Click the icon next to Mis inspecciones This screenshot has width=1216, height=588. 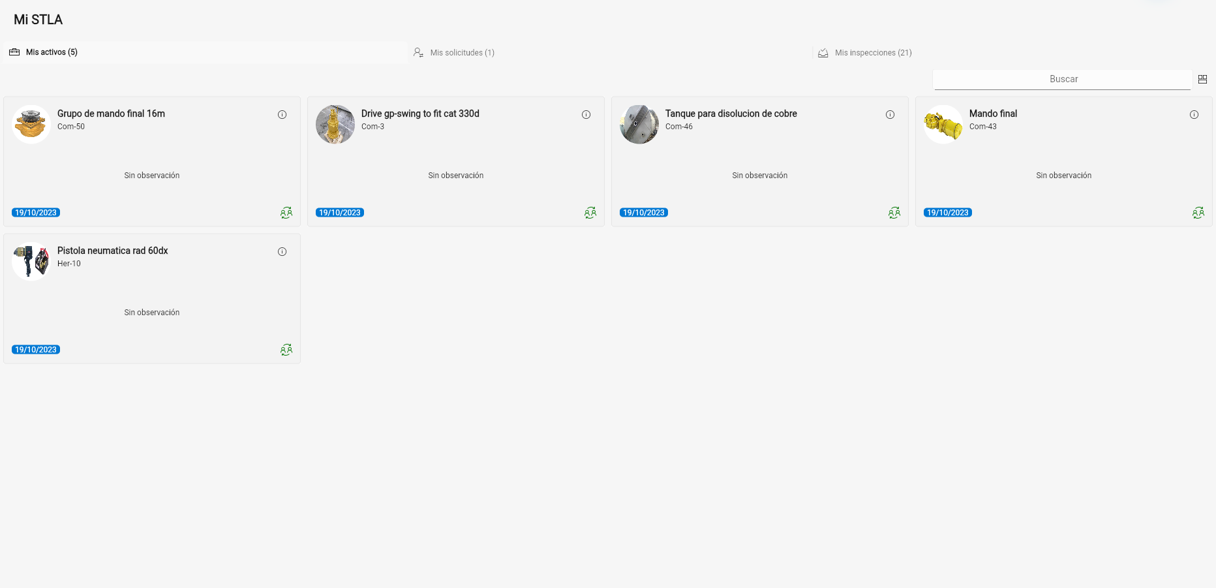(823, 53)
